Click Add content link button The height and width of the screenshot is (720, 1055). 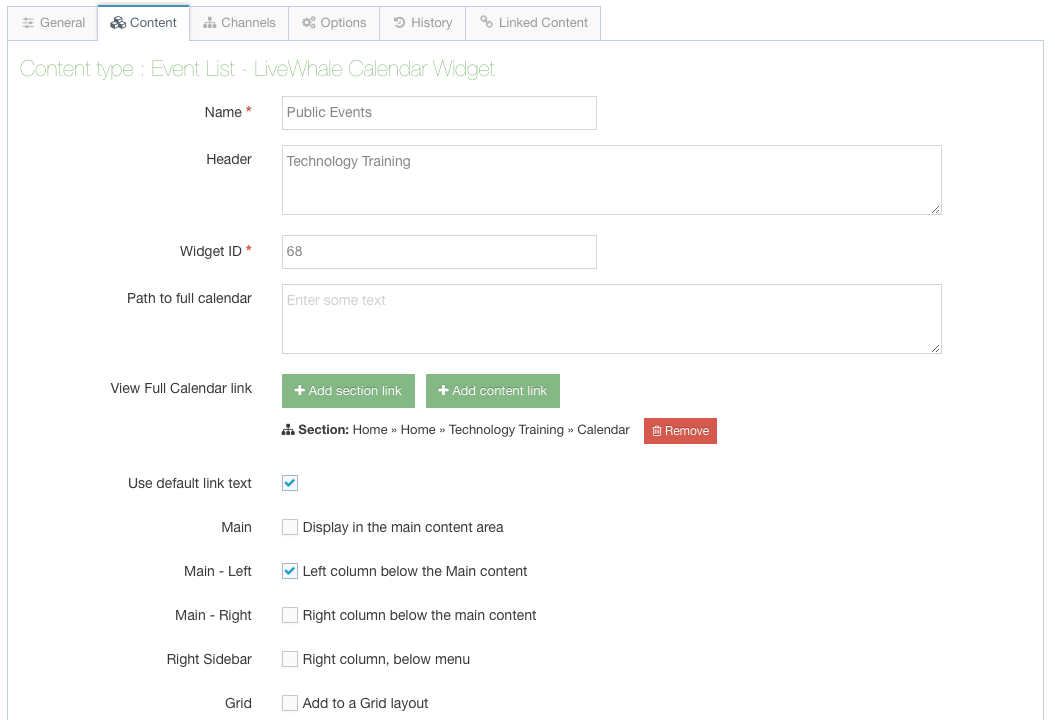493,391
